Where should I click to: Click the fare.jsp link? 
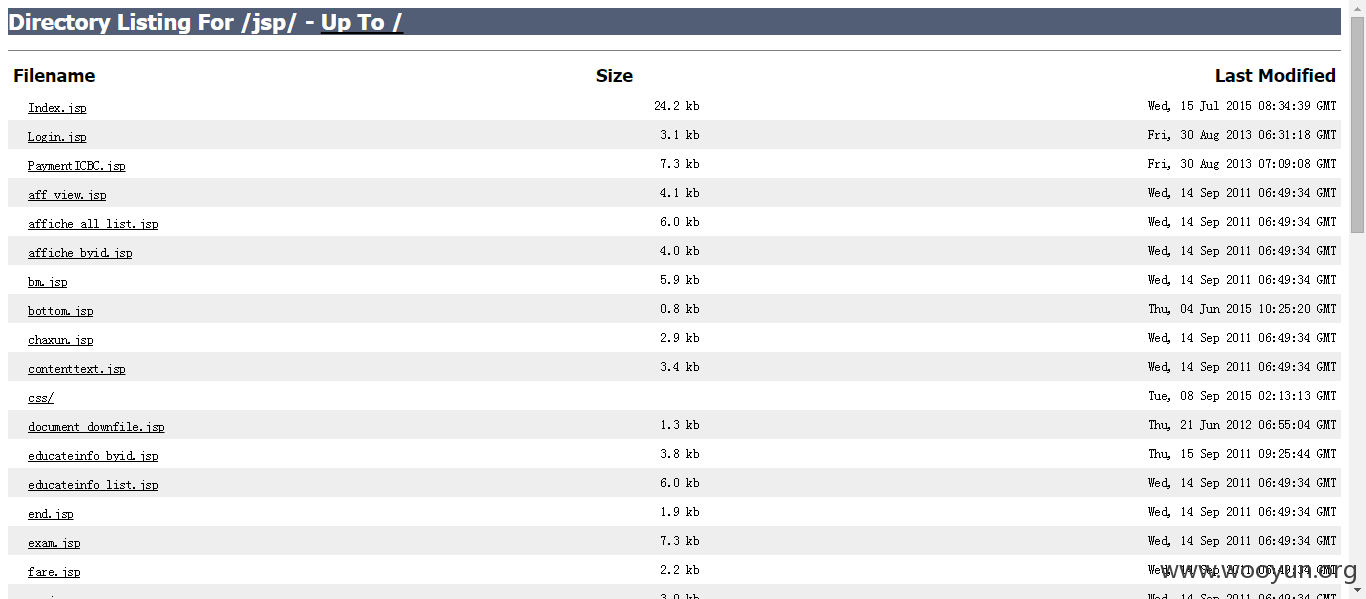point(54,572)
